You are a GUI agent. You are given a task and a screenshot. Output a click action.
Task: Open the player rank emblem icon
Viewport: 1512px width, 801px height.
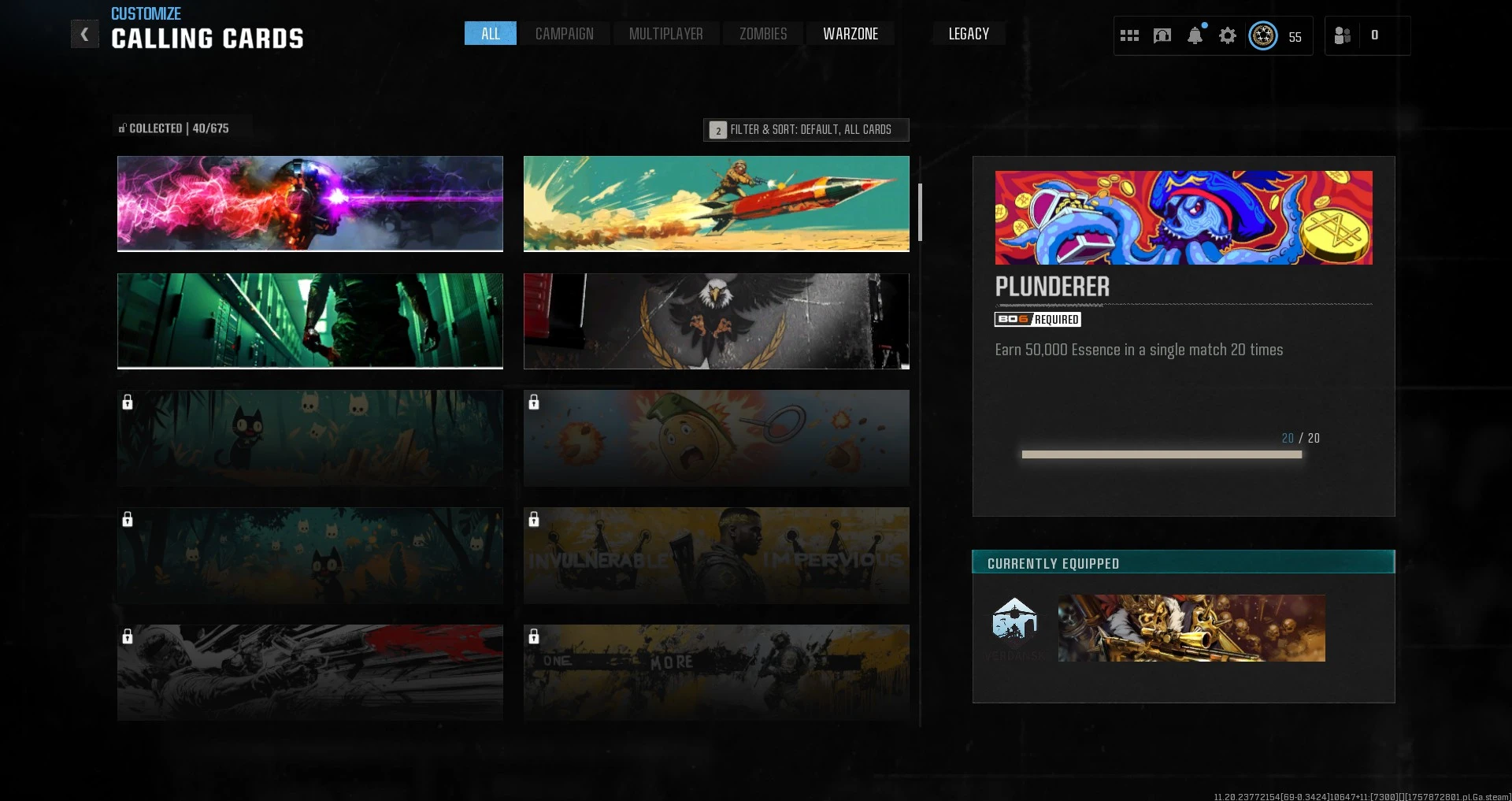click(x=1263, y=35)
